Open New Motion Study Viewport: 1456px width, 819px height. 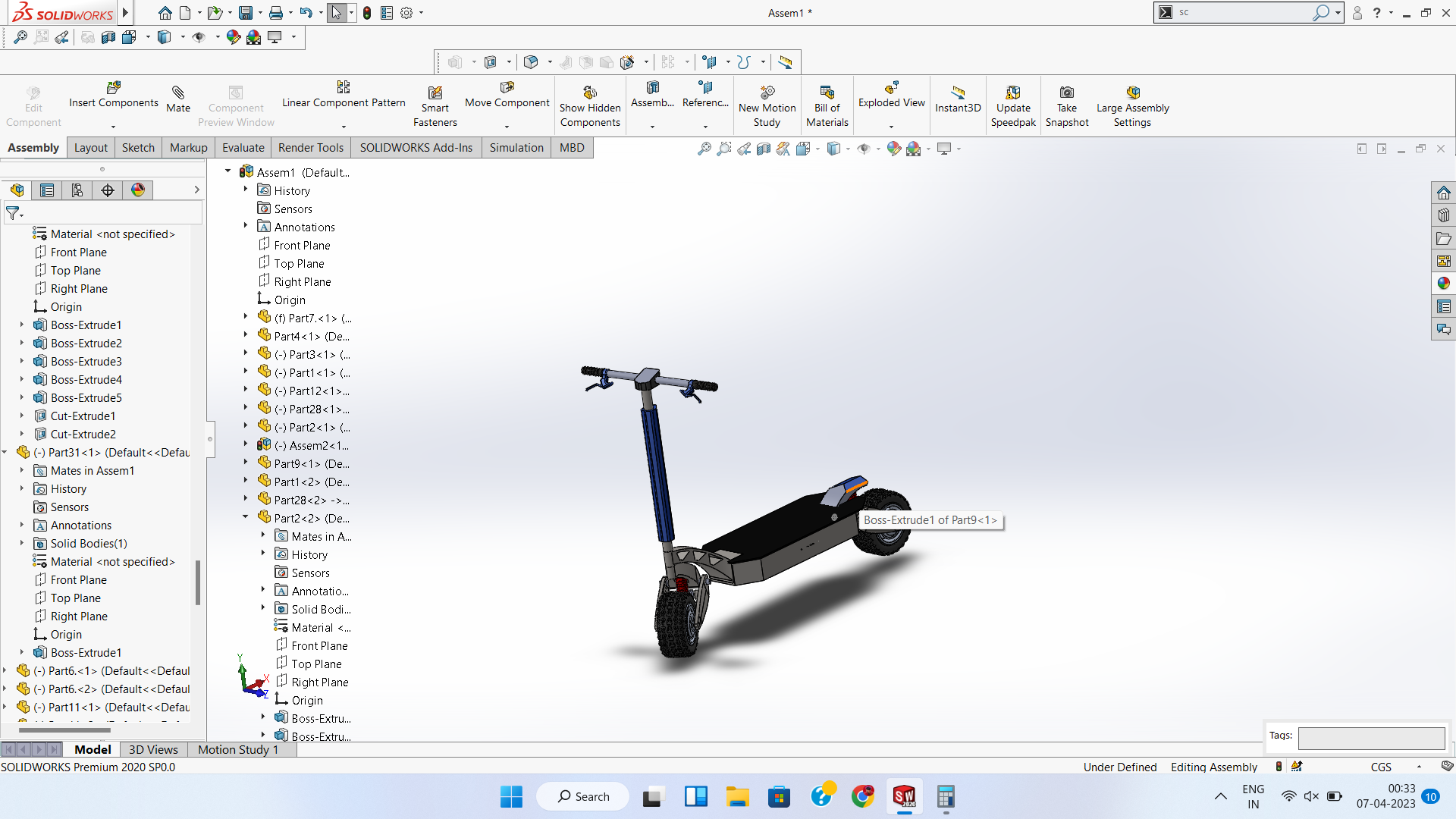click(767, 93)
